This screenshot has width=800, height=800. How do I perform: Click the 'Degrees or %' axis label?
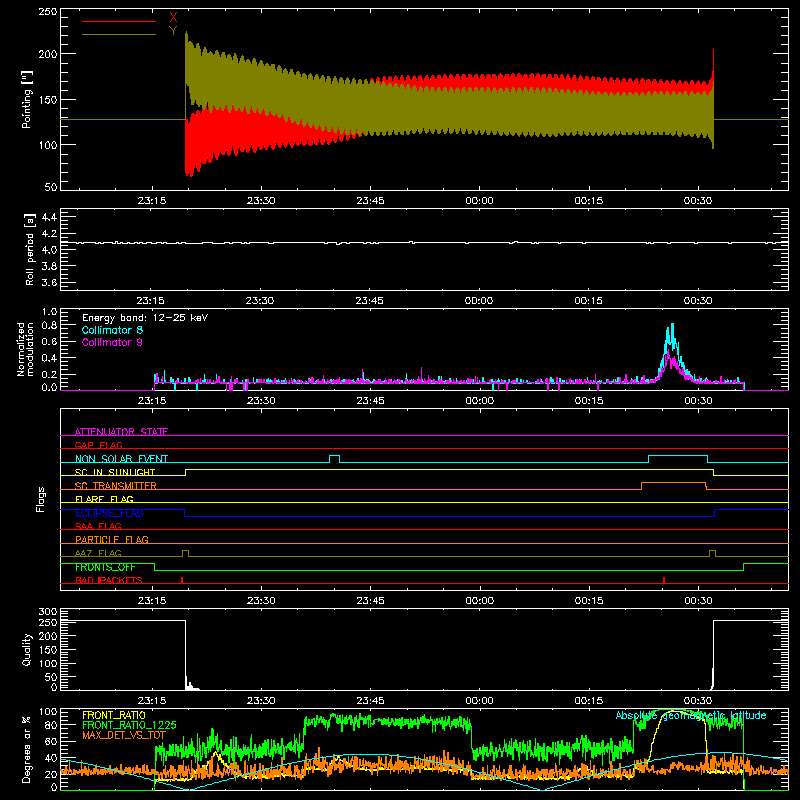coord(27,750)
